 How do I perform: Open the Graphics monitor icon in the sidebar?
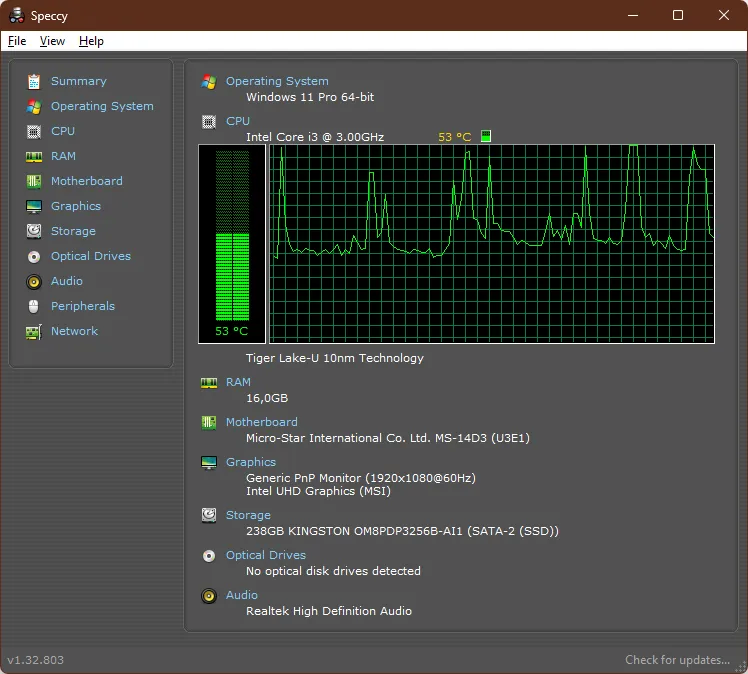(34, 206)
